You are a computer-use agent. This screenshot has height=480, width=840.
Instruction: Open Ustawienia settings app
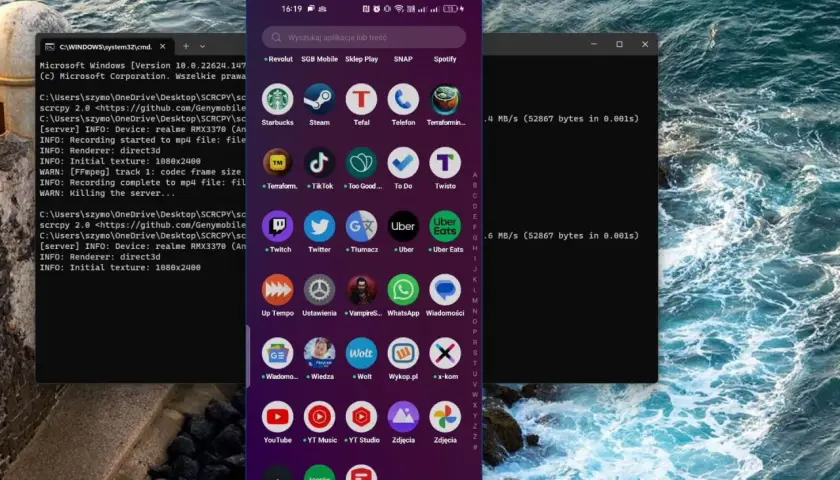[319, 290]
